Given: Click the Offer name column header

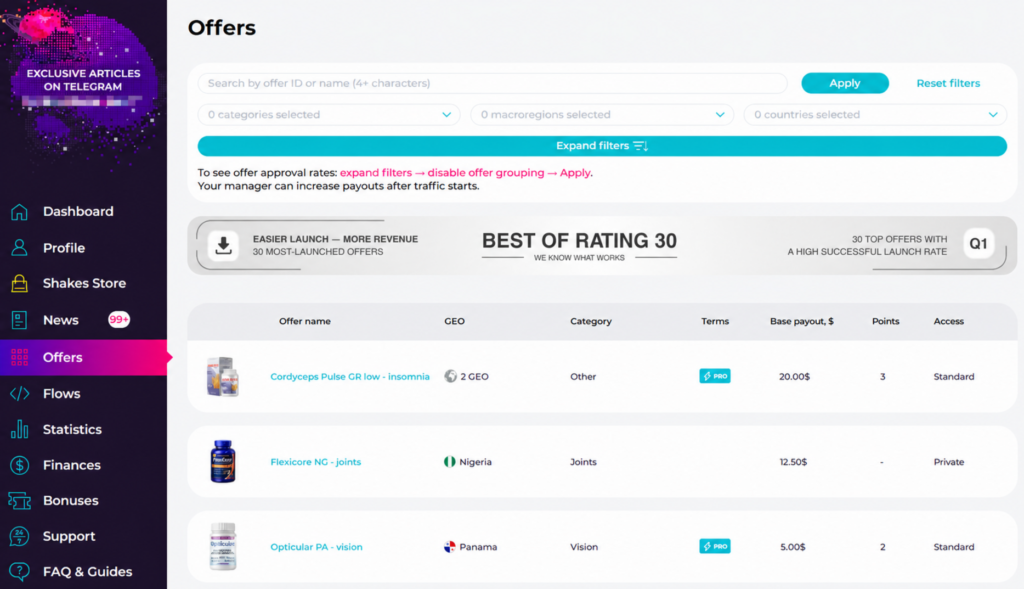Looking at the screenshot, I should coord(304,321).
